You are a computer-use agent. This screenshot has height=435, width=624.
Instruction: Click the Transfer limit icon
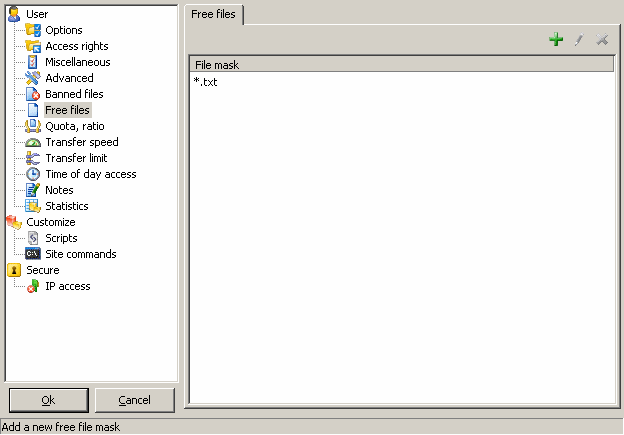tap(33, 158)
